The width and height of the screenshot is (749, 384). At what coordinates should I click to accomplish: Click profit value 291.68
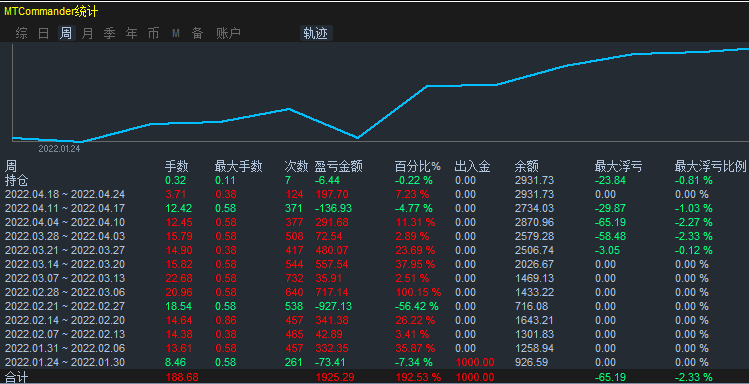coord(332,222)
